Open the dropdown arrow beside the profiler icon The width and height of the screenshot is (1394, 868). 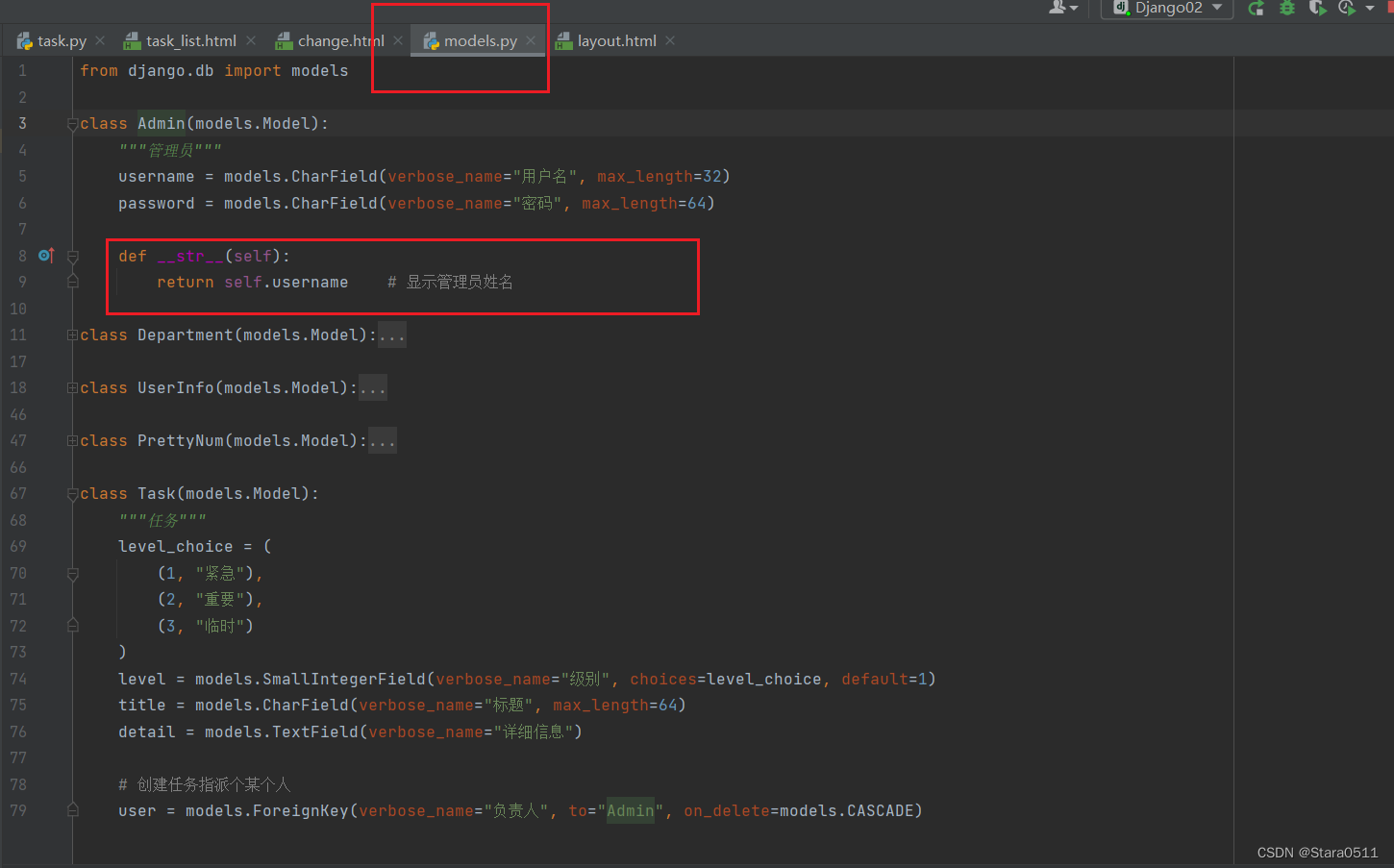coord(1370,9)
